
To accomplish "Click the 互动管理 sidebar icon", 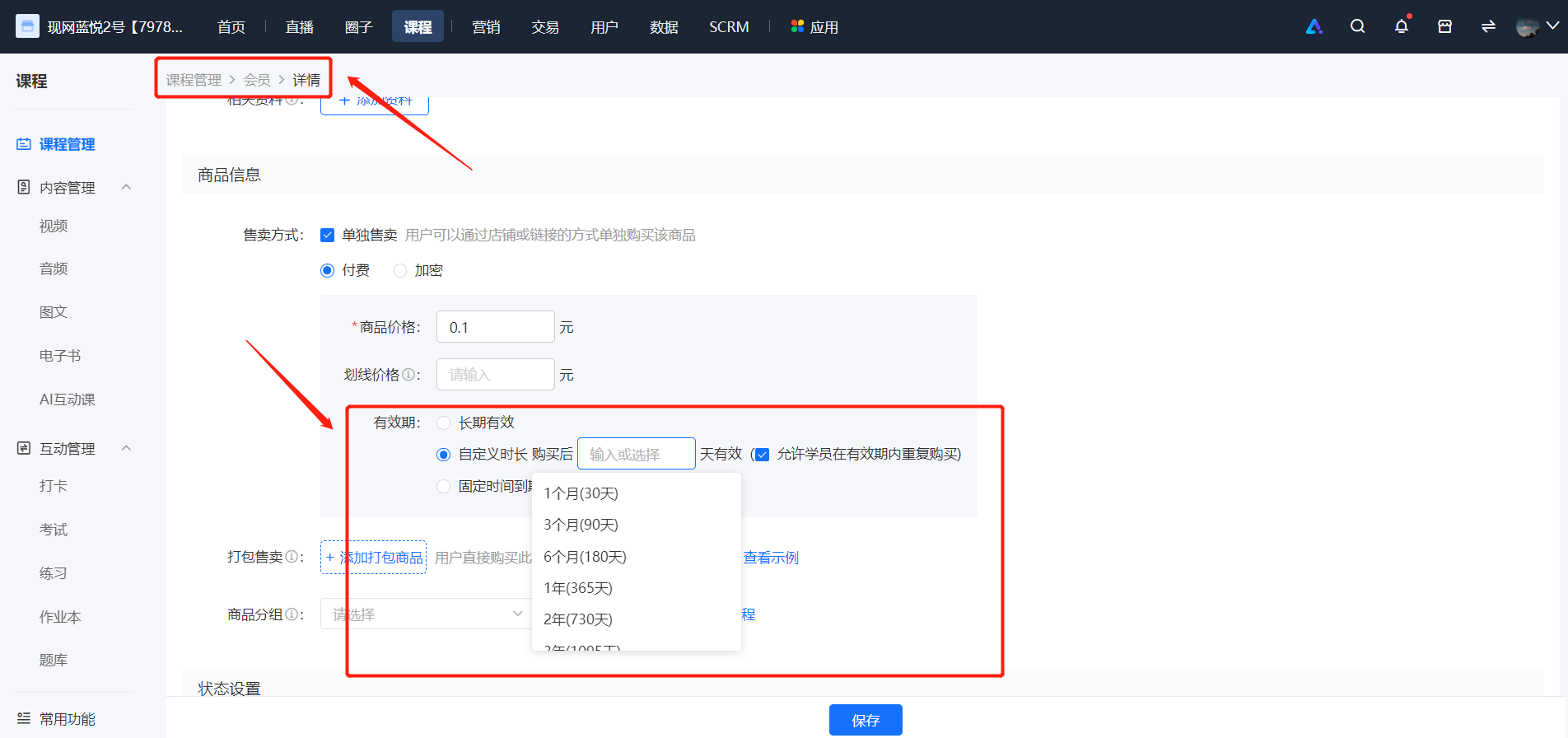I will pyautogui.click(x=24, y=448).
